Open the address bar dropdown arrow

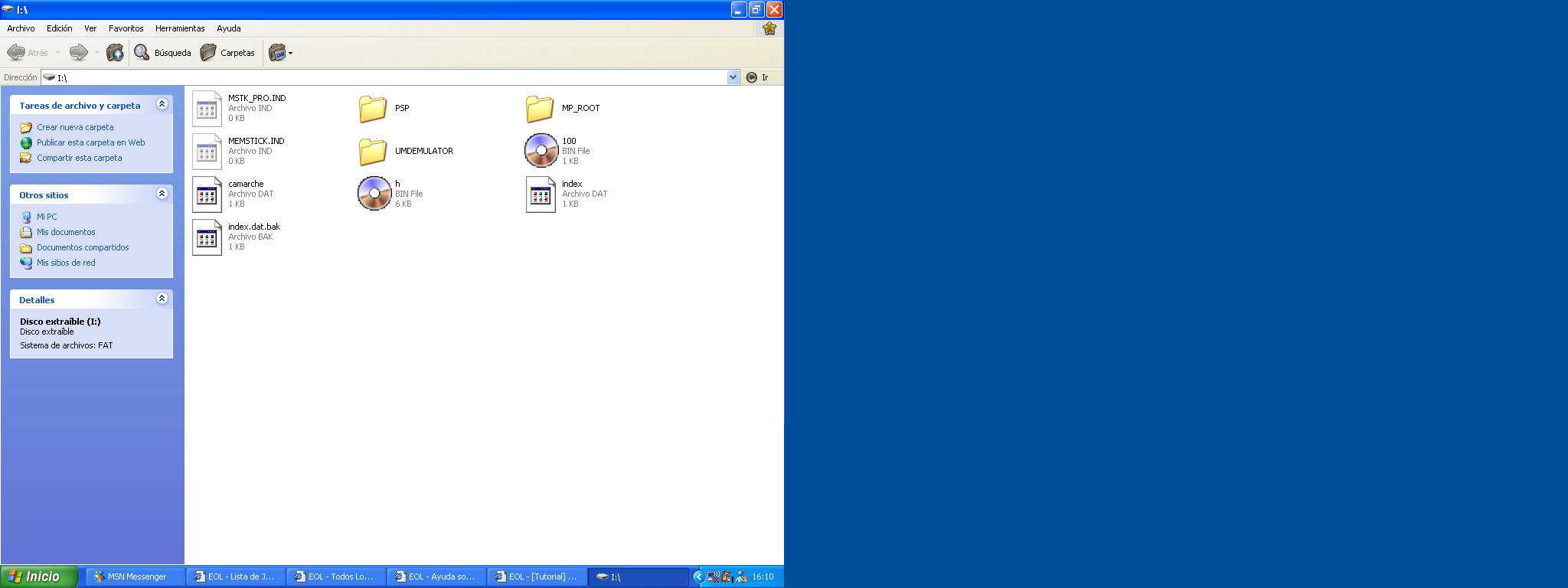point(733,77)
